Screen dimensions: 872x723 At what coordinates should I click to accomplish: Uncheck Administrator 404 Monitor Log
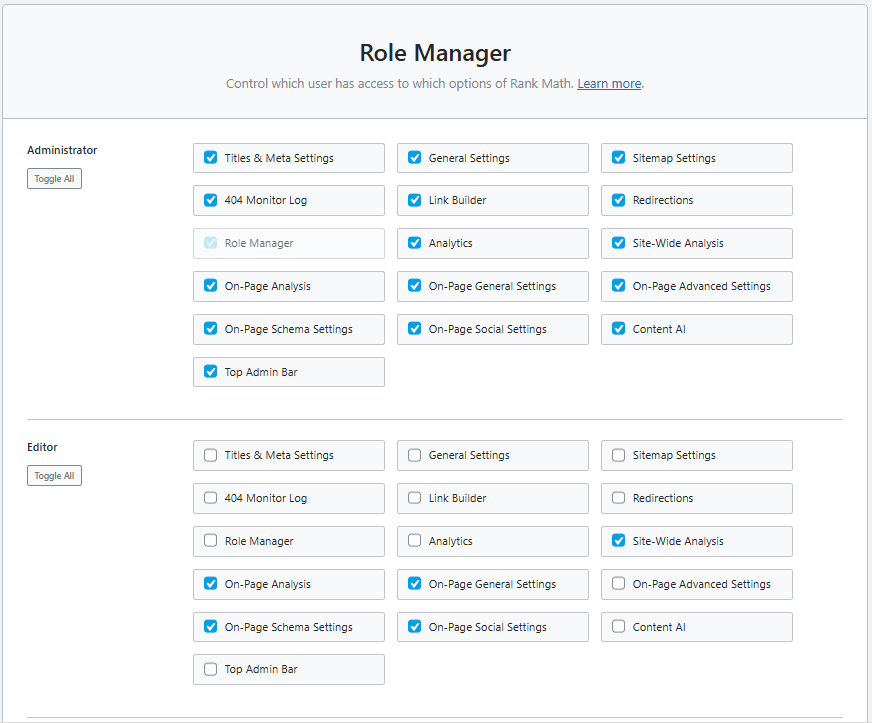point(210,200)
